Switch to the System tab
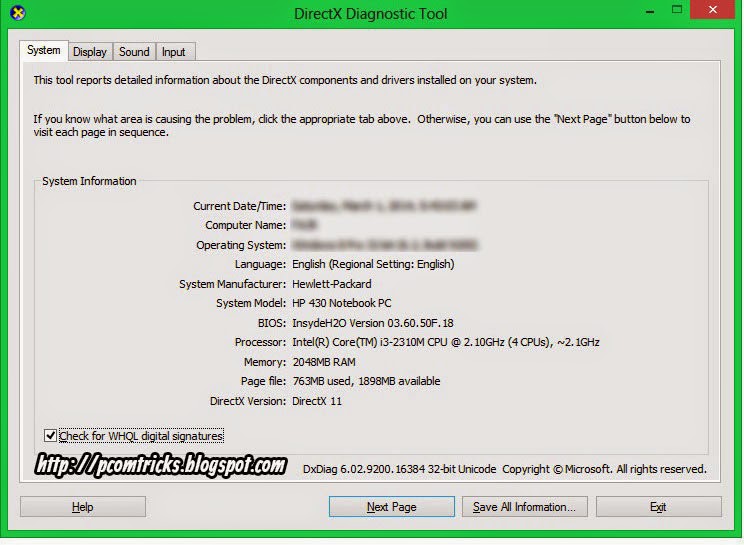This screenshot has height=545, width=744. (44, 50)
